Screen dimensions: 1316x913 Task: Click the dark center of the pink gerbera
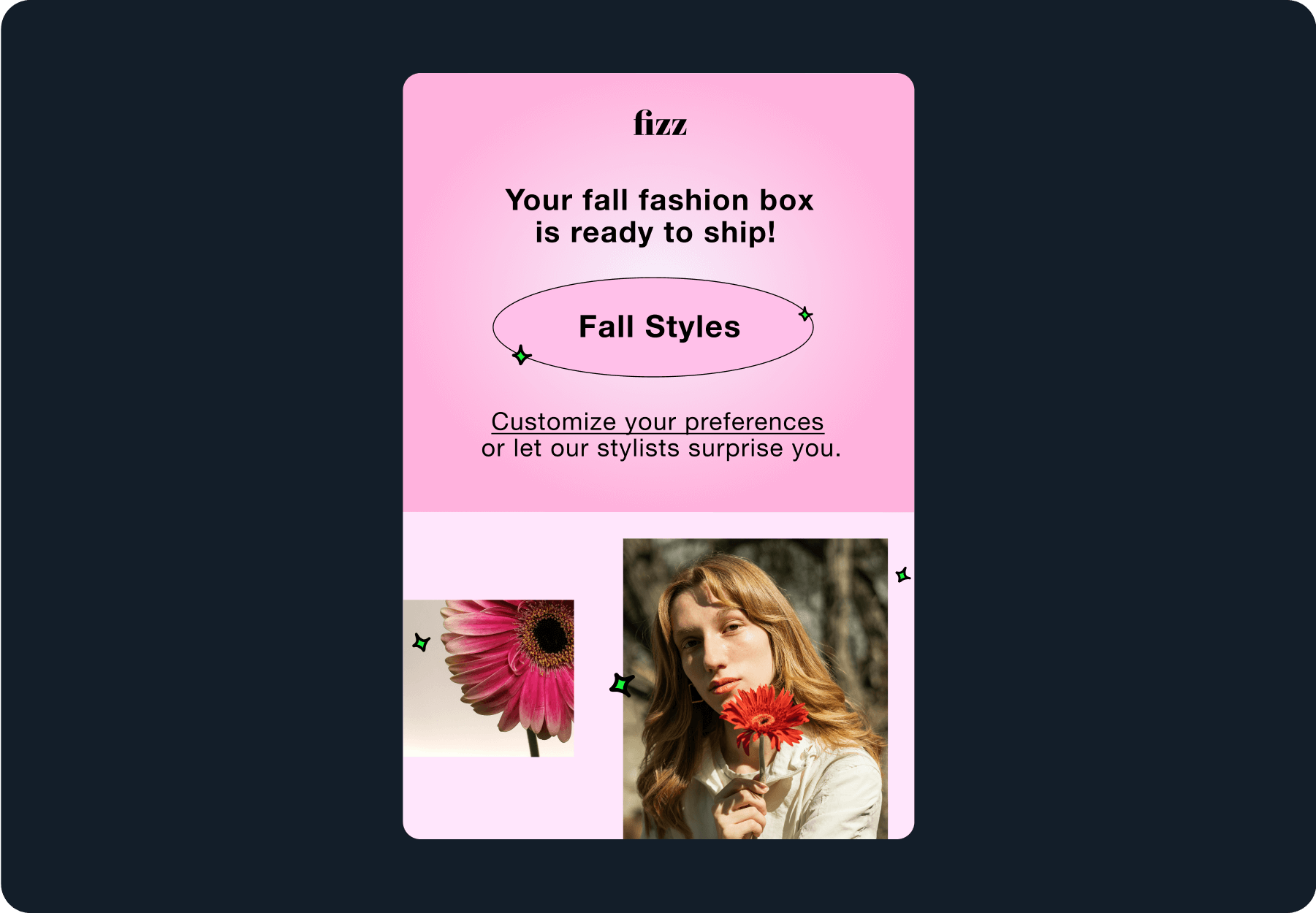click(549, 634)
